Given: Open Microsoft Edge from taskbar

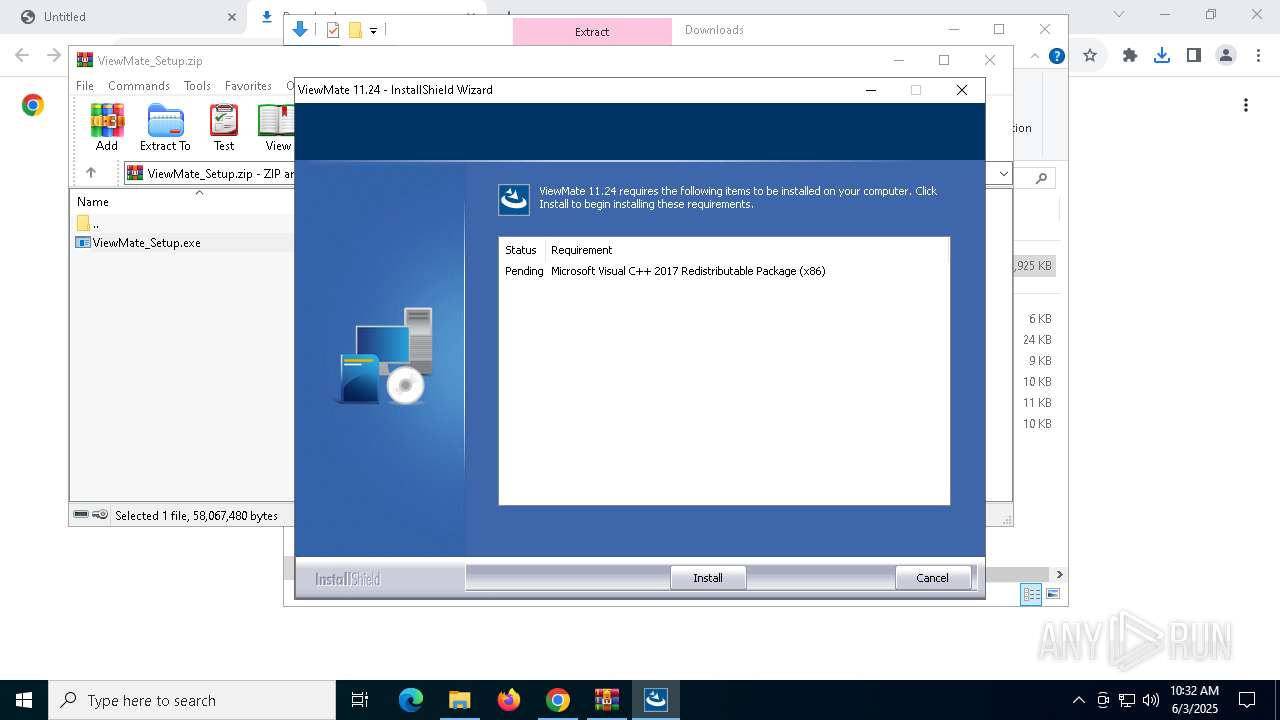Looking at the screenshot, I should pos(411,700).
